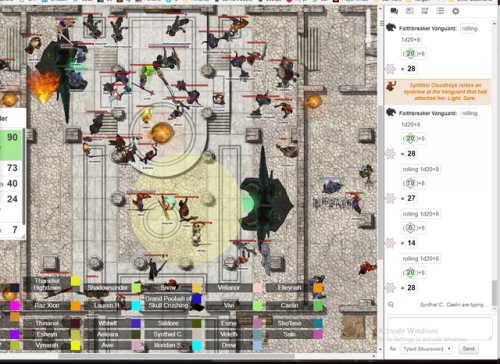Click Elleynah's orange player color swatch
The height and width of the screenshot is (364, 500).
pos(318,287)
